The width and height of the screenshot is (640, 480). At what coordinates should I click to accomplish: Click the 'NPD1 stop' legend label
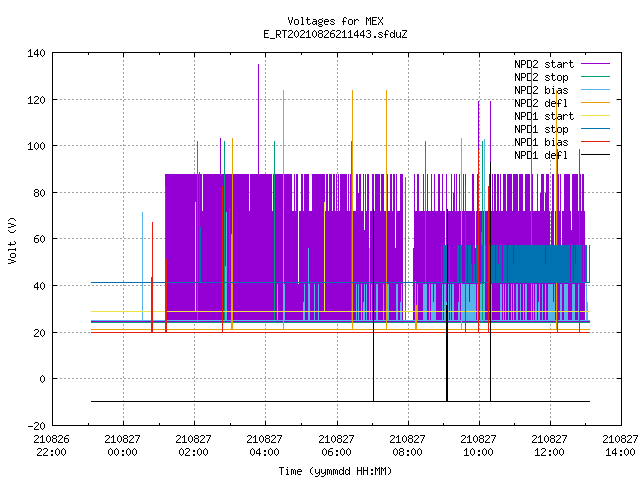tap(541, 129)
